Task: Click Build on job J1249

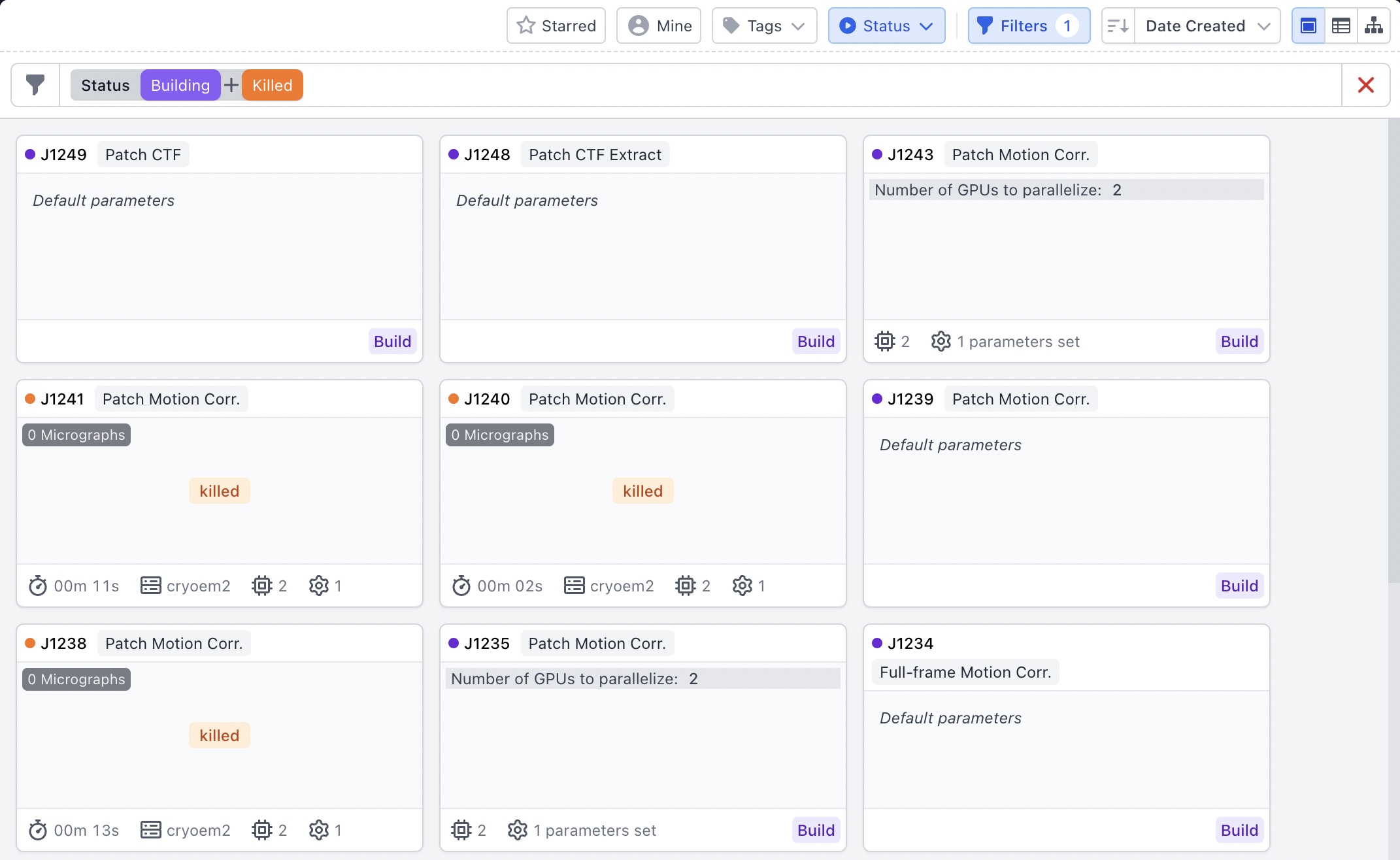Action: click(x=392, y=341)
